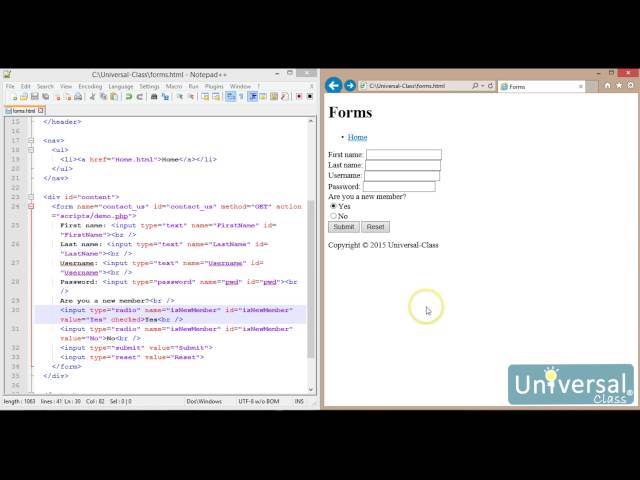
Task: Open browser Home page icon
Action: [x=607, y=85]
